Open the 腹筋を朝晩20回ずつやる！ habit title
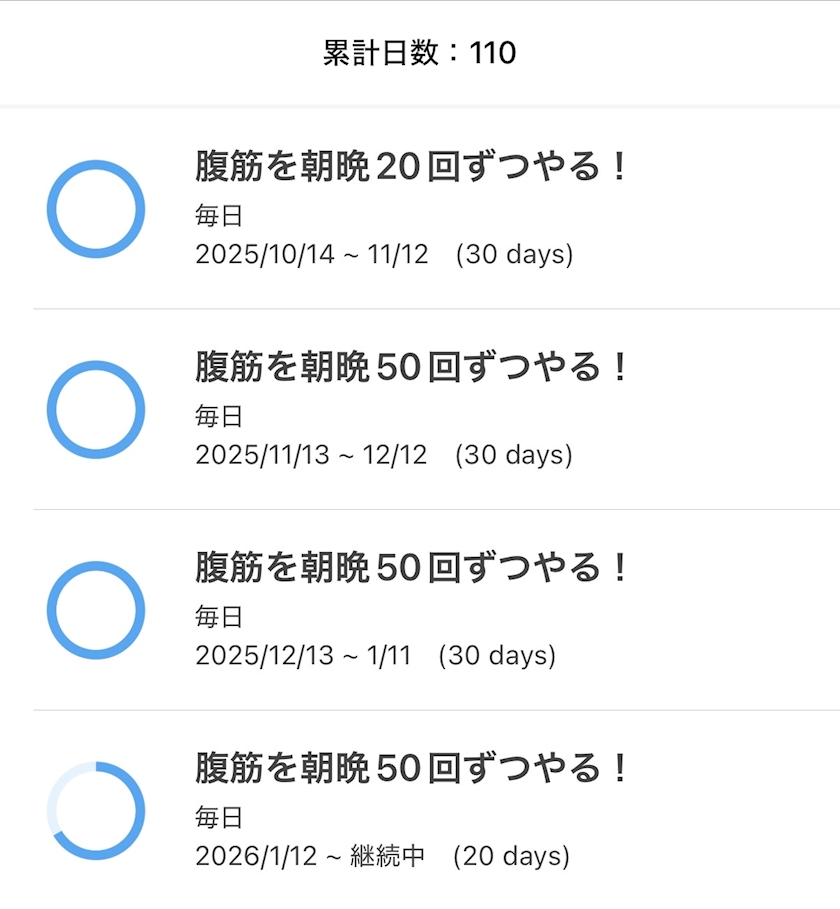This screenshot has height=909, width=840. [x=411, y=167]
